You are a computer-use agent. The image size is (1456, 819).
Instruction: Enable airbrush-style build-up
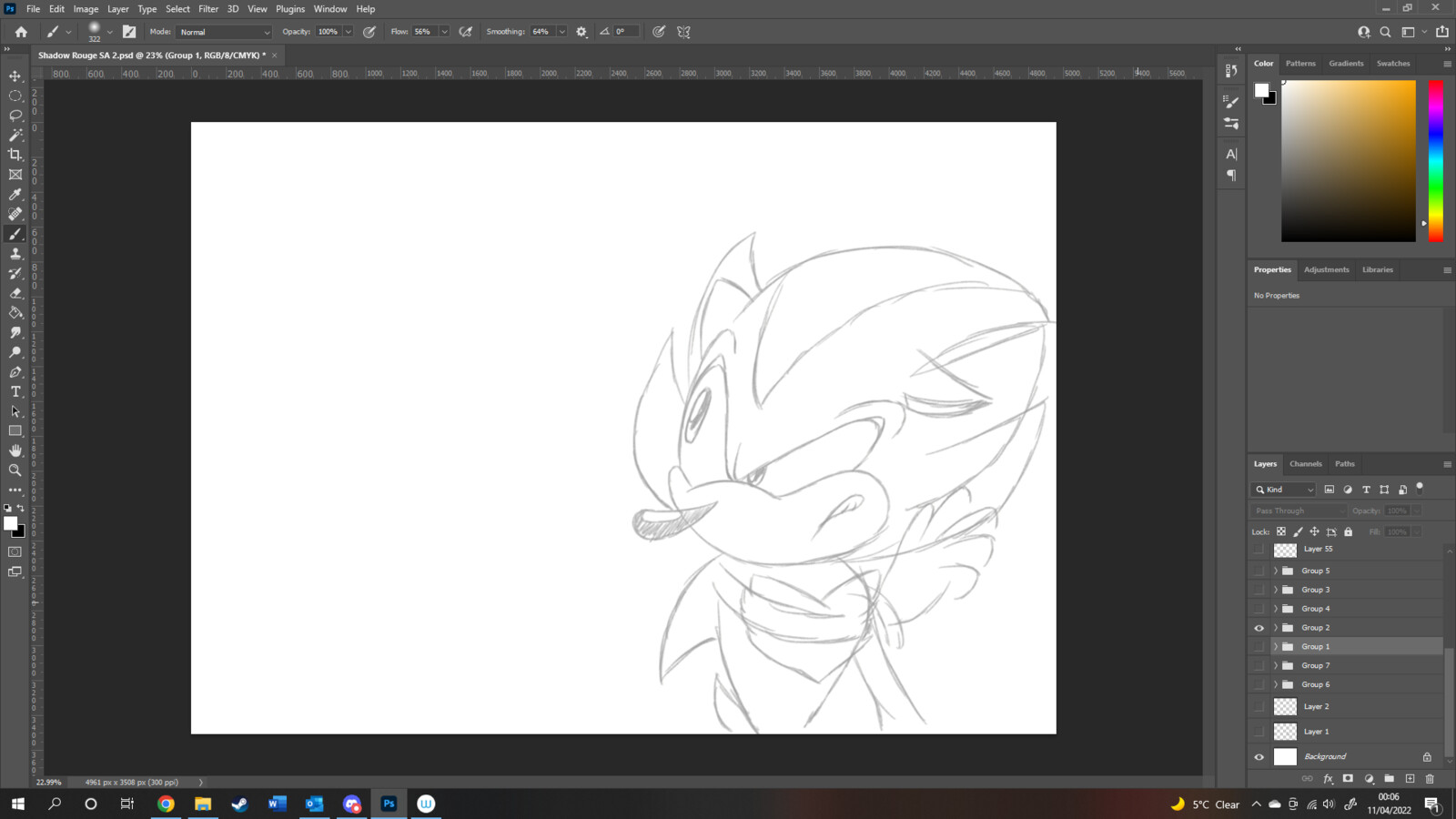tap(466, 32)
